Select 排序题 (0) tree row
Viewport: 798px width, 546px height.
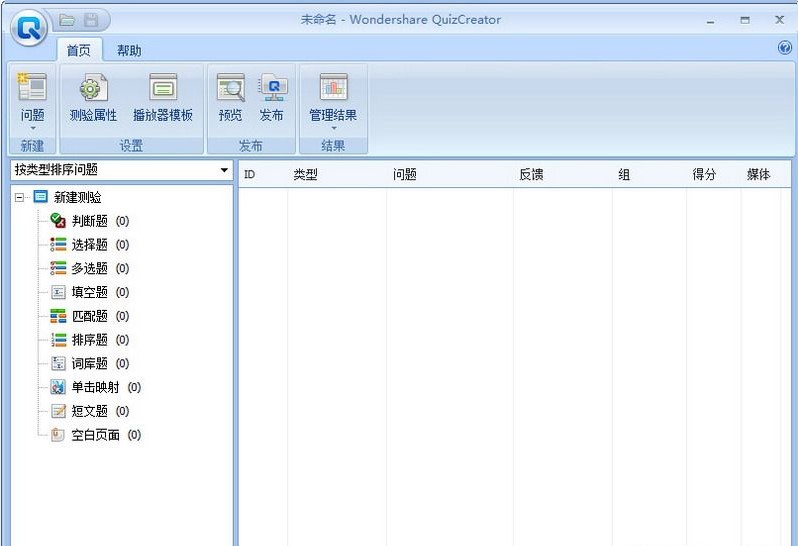tap(90, 339)
